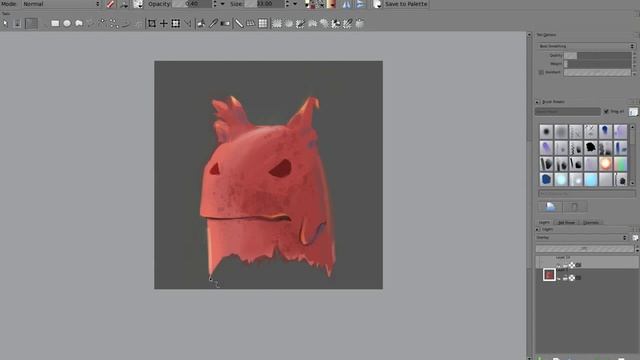Toggle the eraser mode icon
Image resolution: width=640 pixels, height=360 pixels.
point(110,4)
